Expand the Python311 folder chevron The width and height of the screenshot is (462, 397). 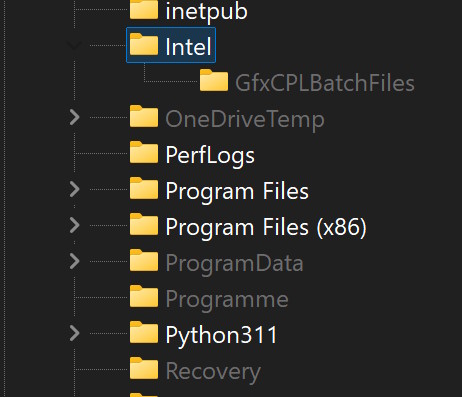point(75,333)
